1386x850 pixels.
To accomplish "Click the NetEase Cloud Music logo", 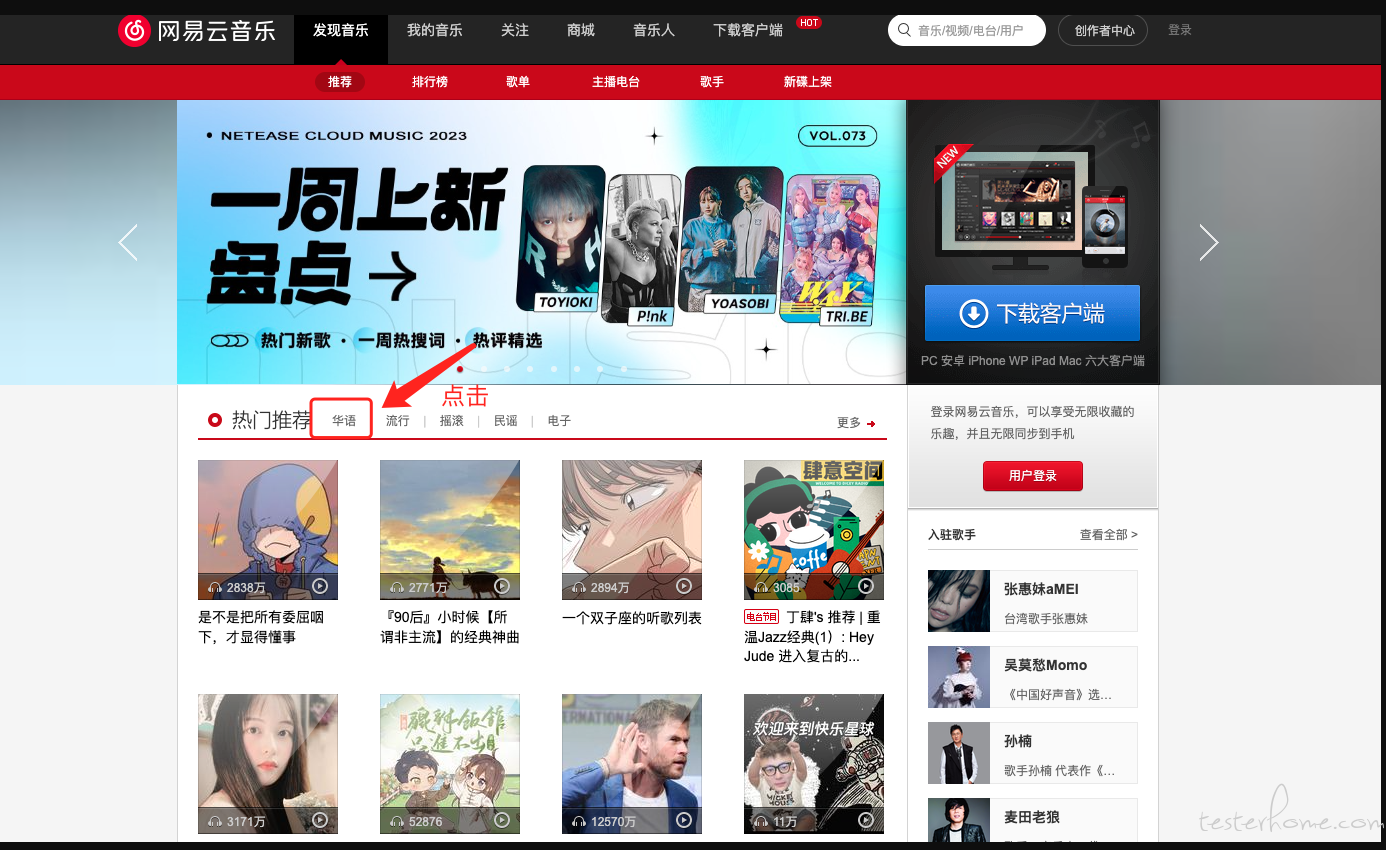I will click(196, 31).
